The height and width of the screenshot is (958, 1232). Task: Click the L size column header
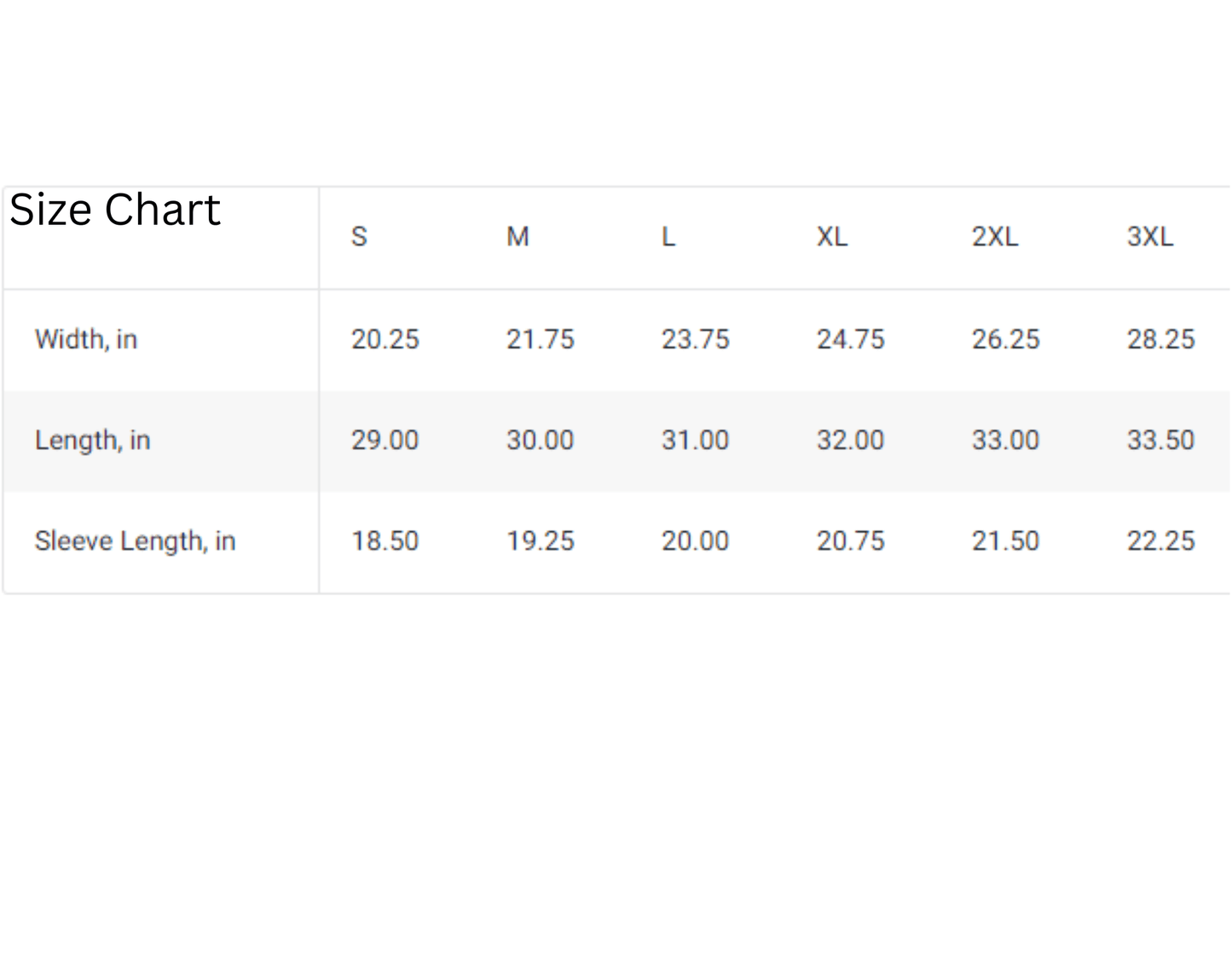(x=668, y=236)
